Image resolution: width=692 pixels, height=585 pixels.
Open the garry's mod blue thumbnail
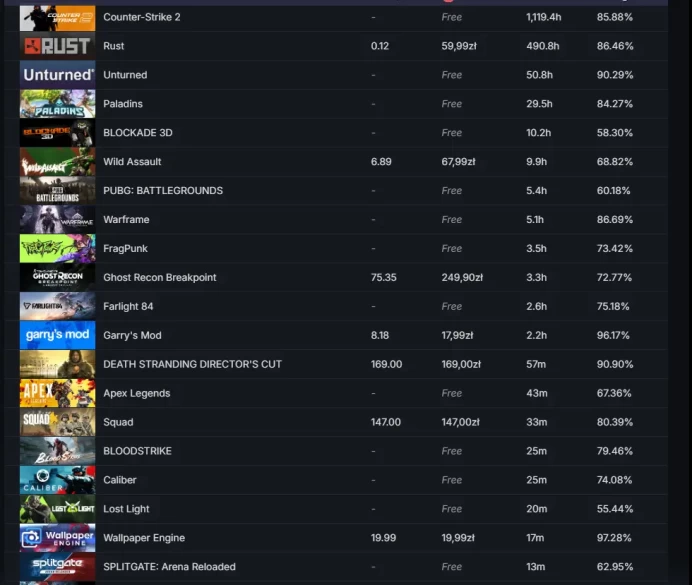tap(57, 335)
